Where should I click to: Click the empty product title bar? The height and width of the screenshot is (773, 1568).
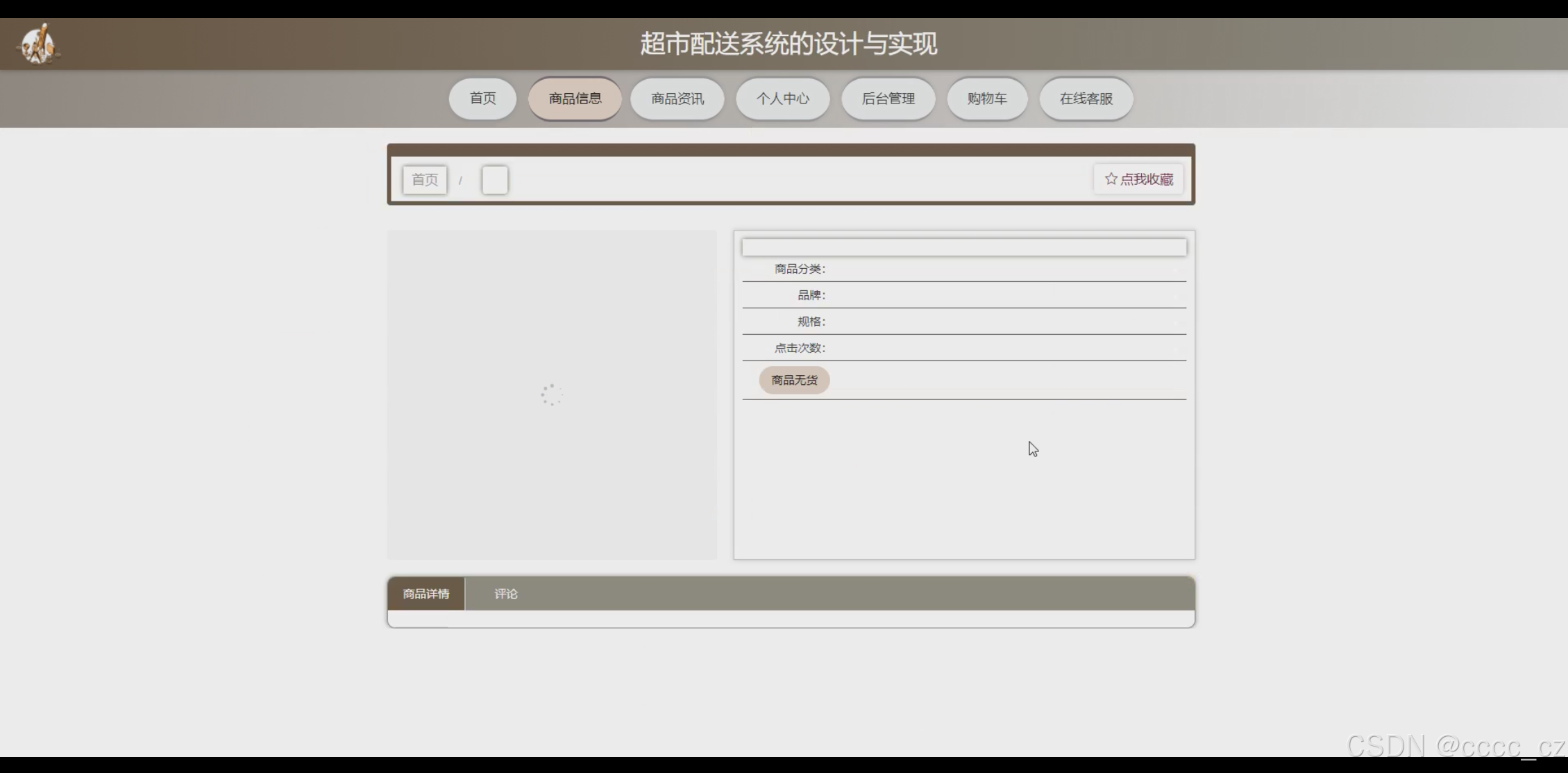tap(963, 247)
